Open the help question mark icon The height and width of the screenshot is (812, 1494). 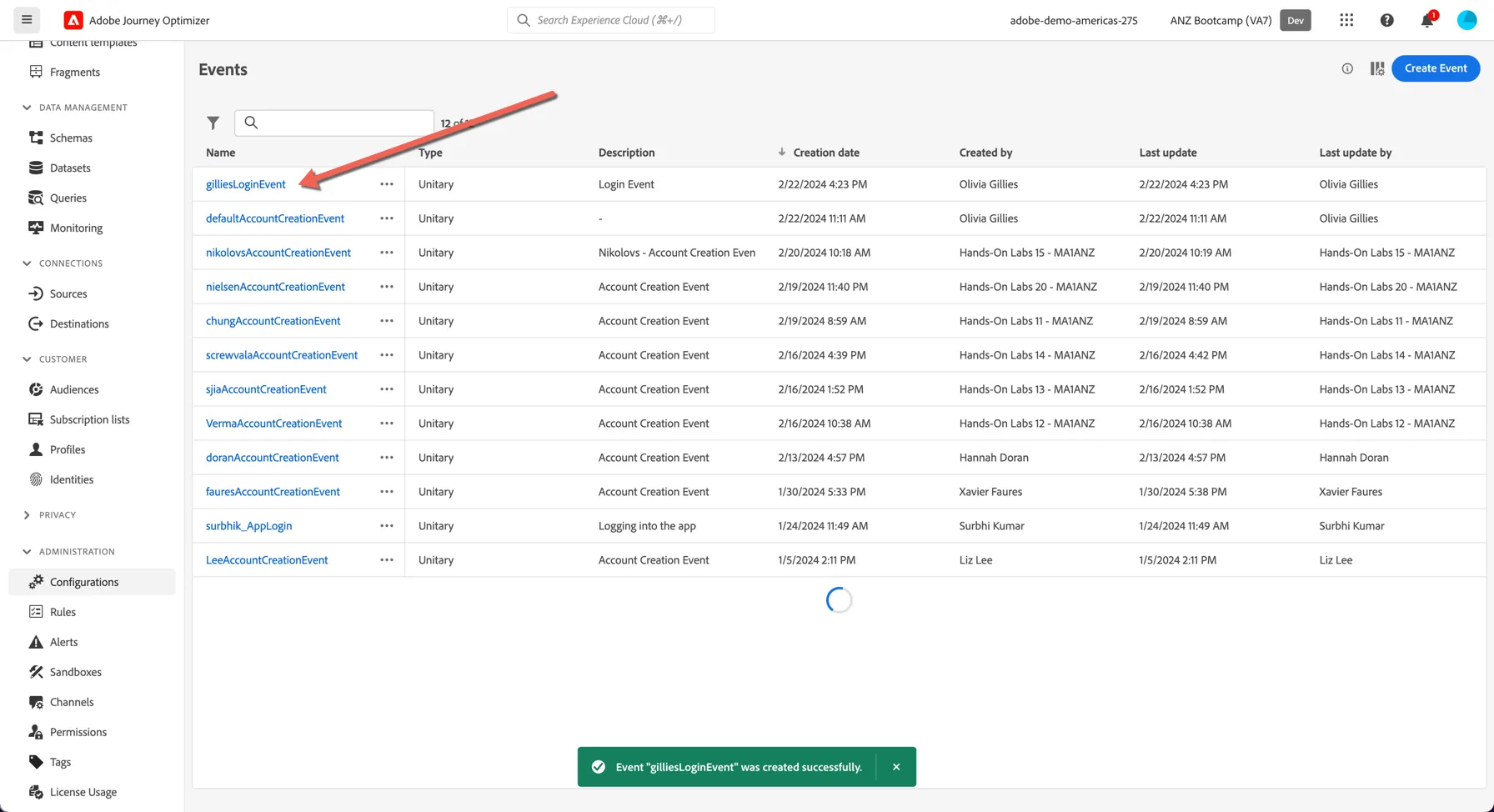[1386, 20]
